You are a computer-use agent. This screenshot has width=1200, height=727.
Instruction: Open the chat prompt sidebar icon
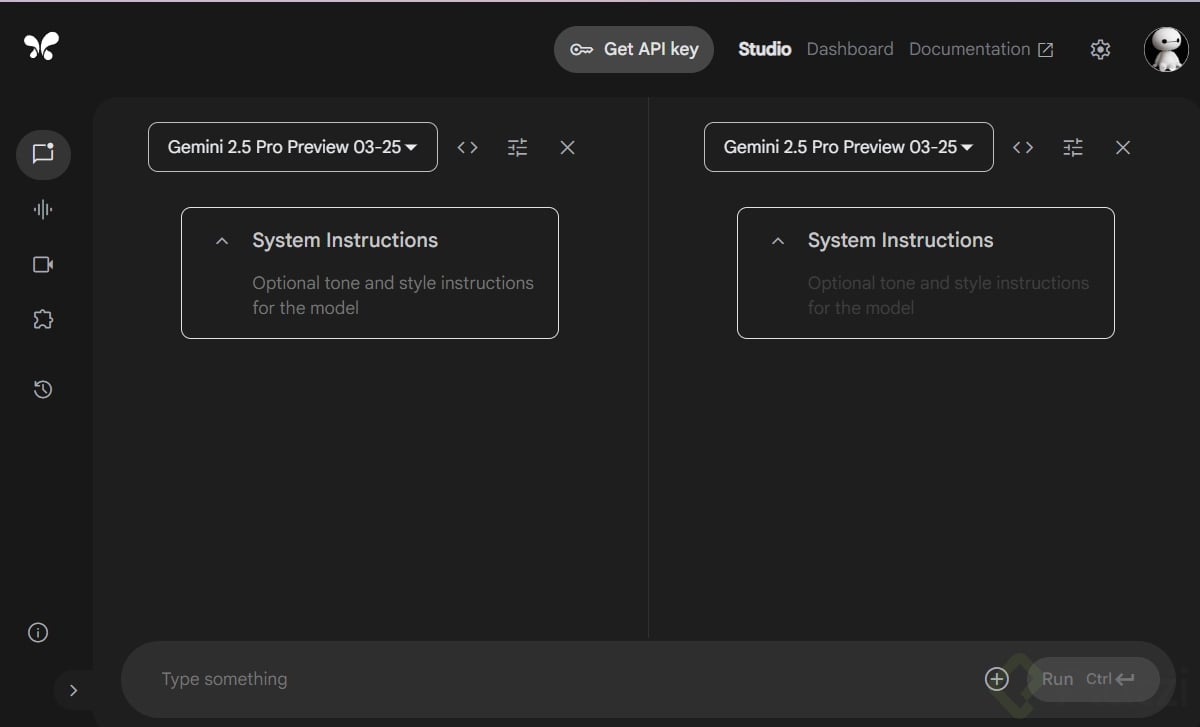43,154
